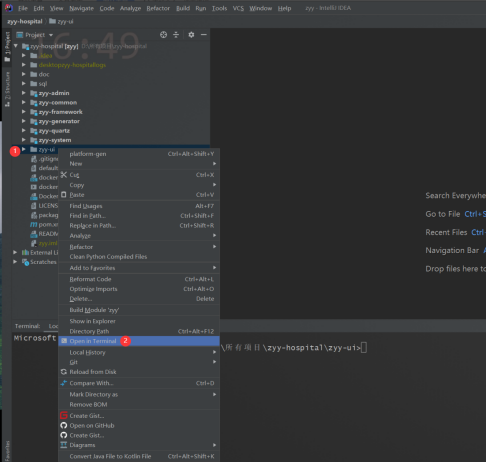Click the red Gitee Create Gist icon

[x=64, y=416]
